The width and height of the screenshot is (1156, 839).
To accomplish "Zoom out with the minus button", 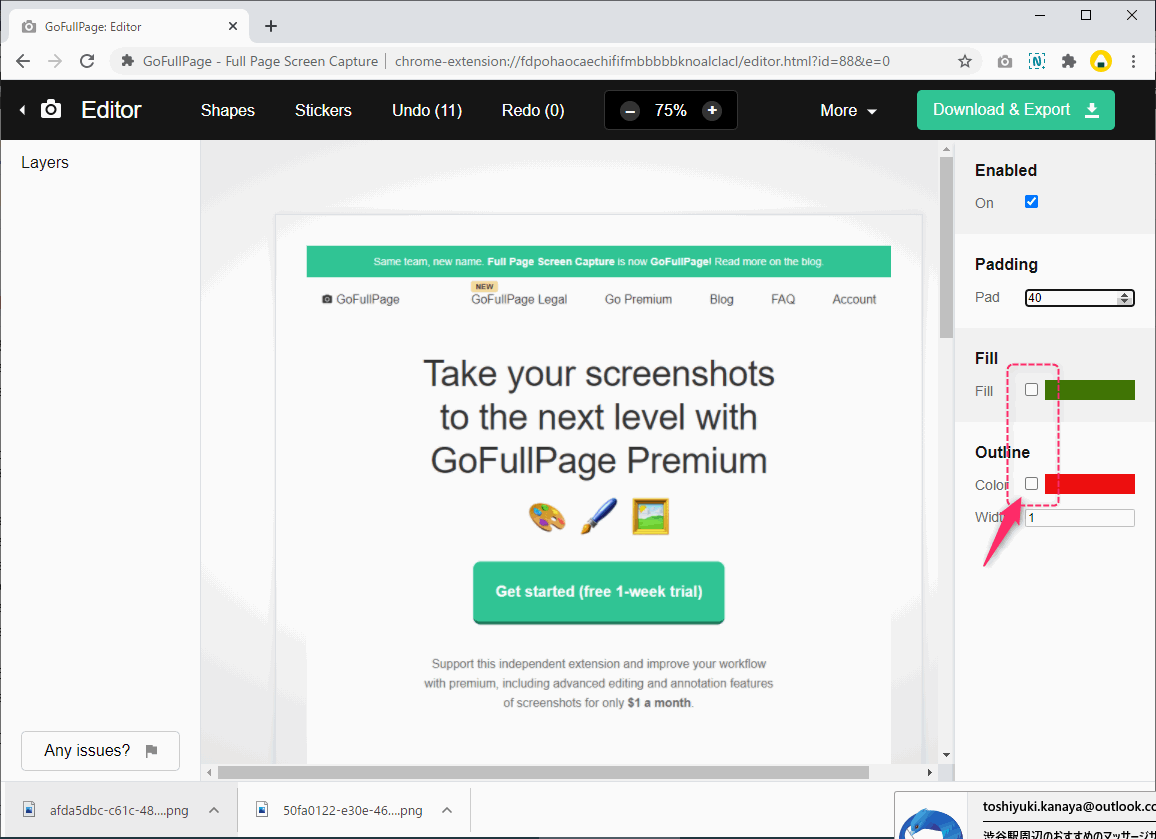I will click(630, 111).
